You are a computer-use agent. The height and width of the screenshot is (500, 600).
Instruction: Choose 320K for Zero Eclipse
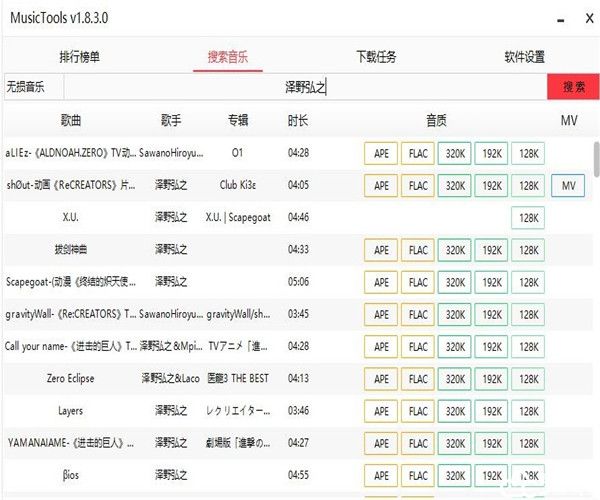pos(455,379)
